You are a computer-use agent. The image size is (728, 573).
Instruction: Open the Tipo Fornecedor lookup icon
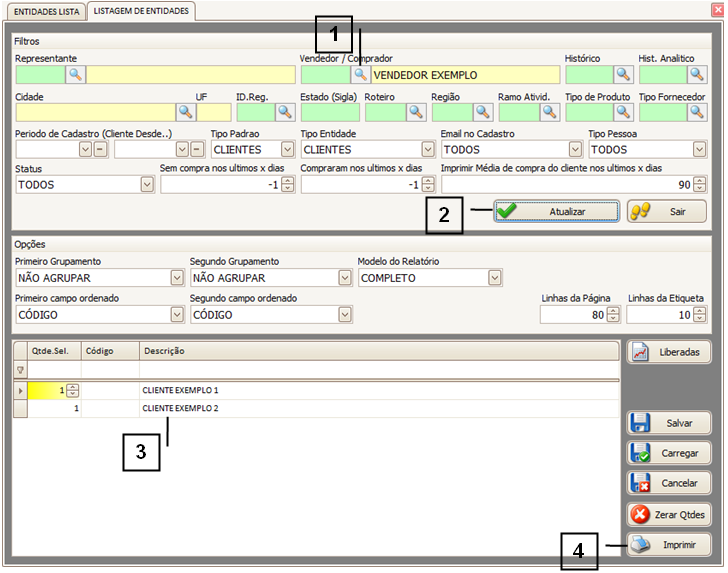click(697, 112)
